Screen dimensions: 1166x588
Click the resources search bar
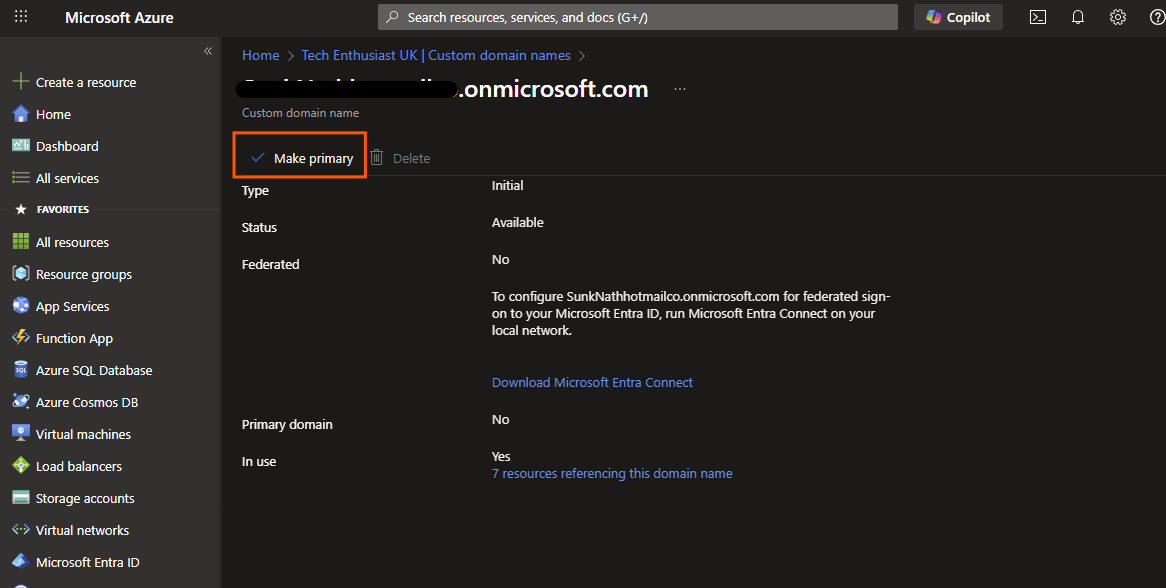tap(637, 16)
